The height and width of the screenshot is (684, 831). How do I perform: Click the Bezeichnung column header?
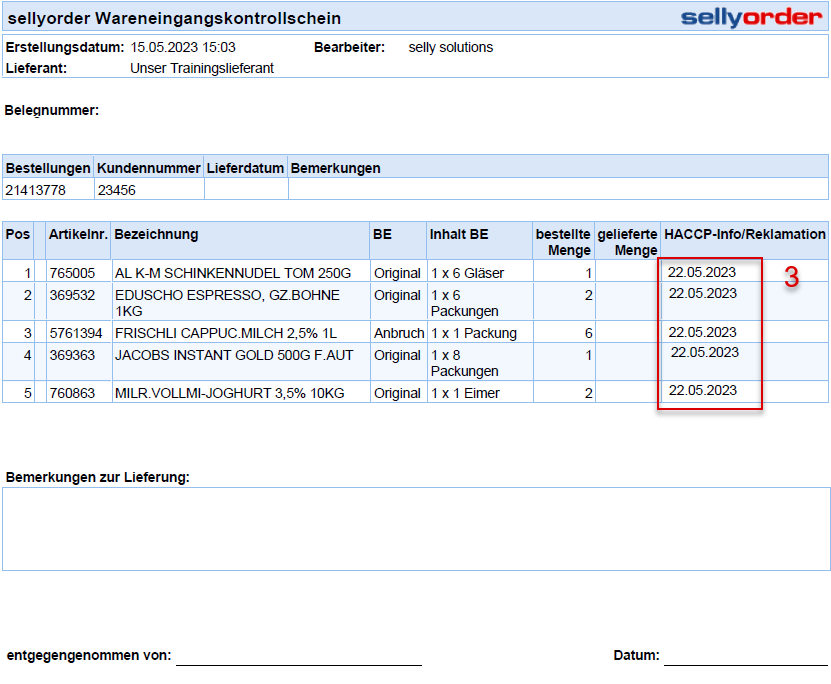[157, 235]
